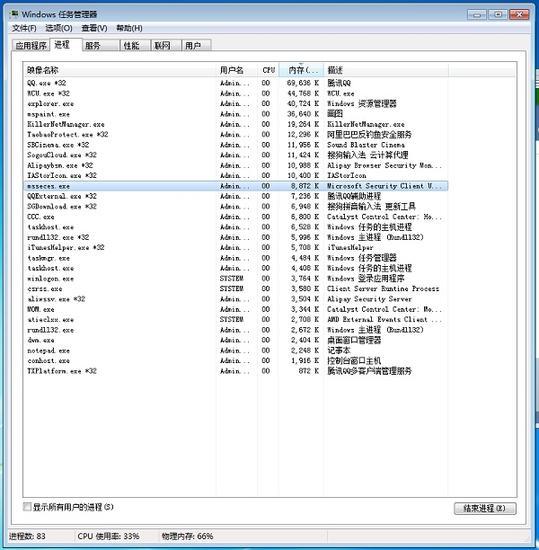Switch to the 用户 tab
This screenshot has height=550, width=539.
(x=196, y=46)
